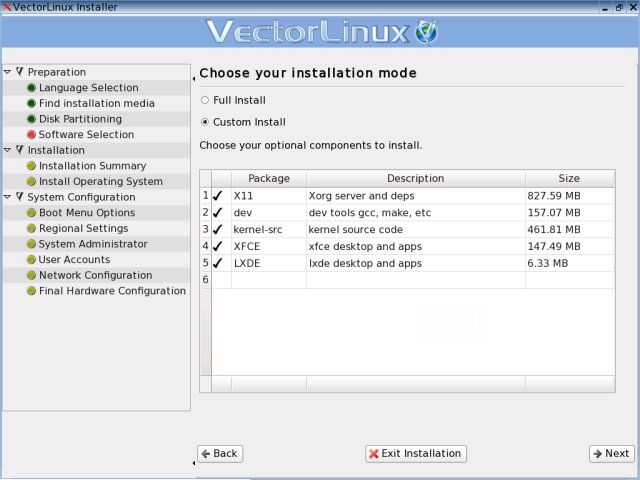640x480 pixels.
Task: Click the 'kernel source code' description cell
Action: (x=416, y=229)
